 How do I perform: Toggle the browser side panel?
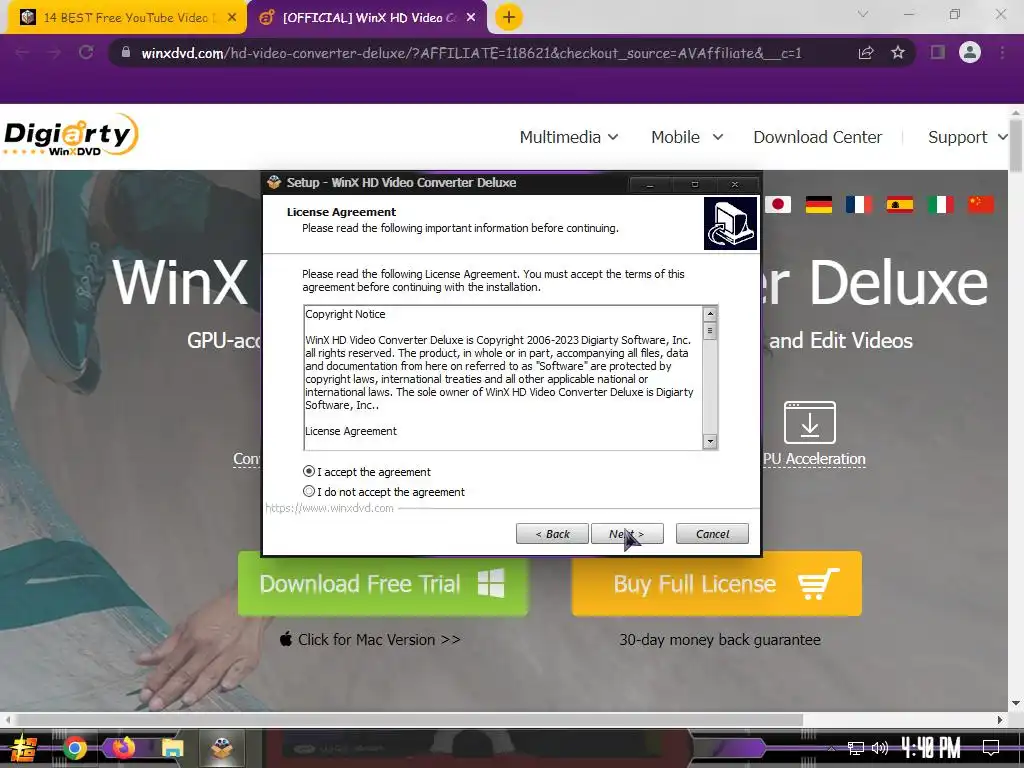point(938,52)
